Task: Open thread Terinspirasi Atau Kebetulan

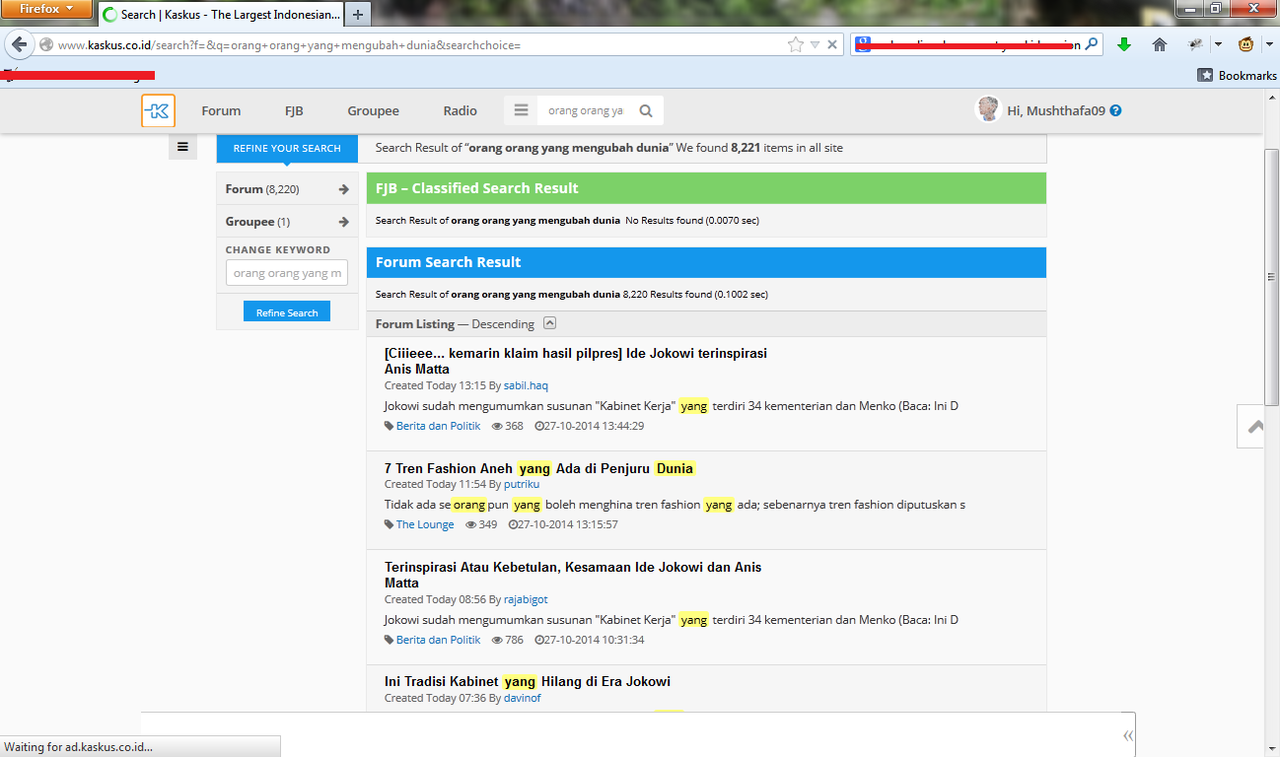Action: [573, 575]
